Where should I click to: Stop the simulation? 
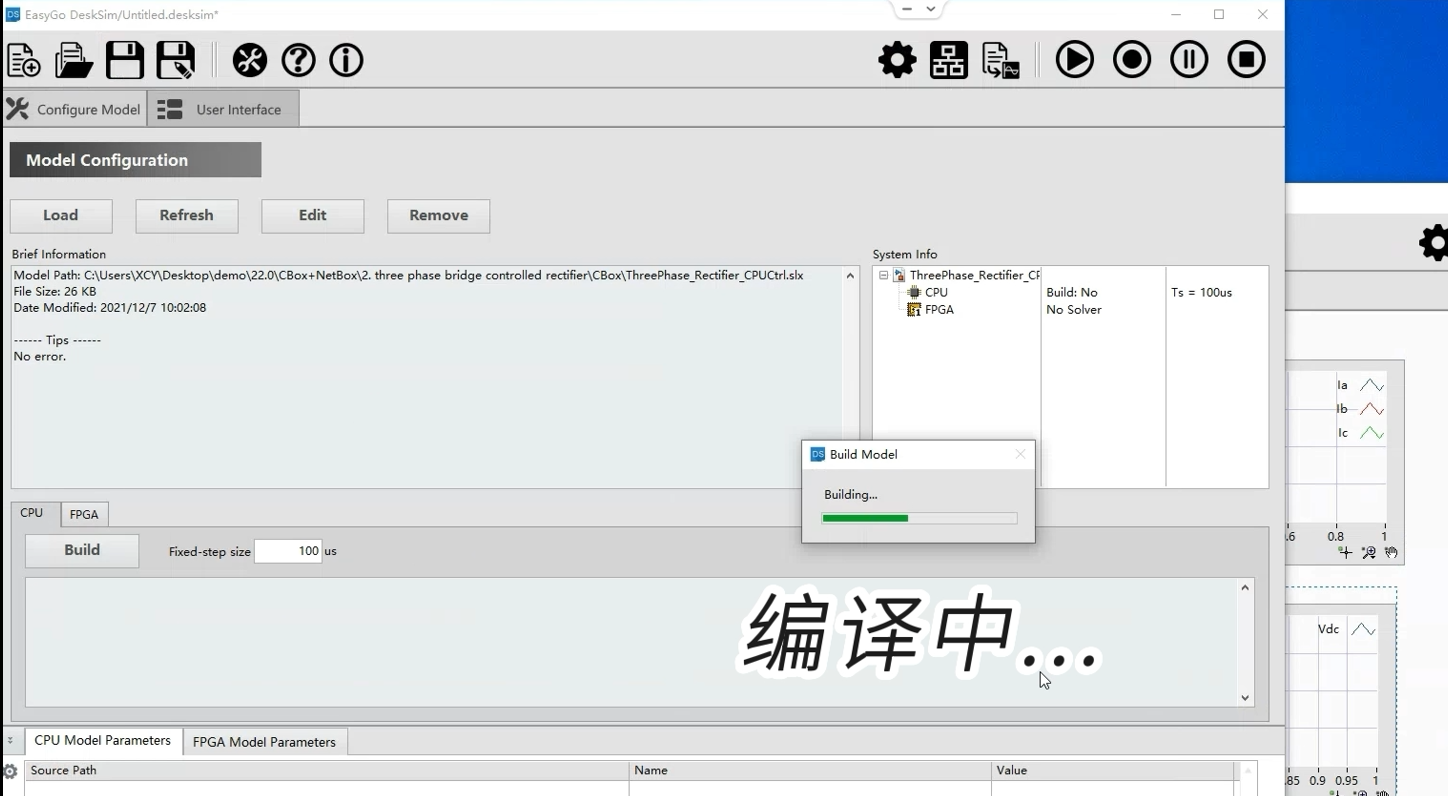click(x=1246, y=60)
